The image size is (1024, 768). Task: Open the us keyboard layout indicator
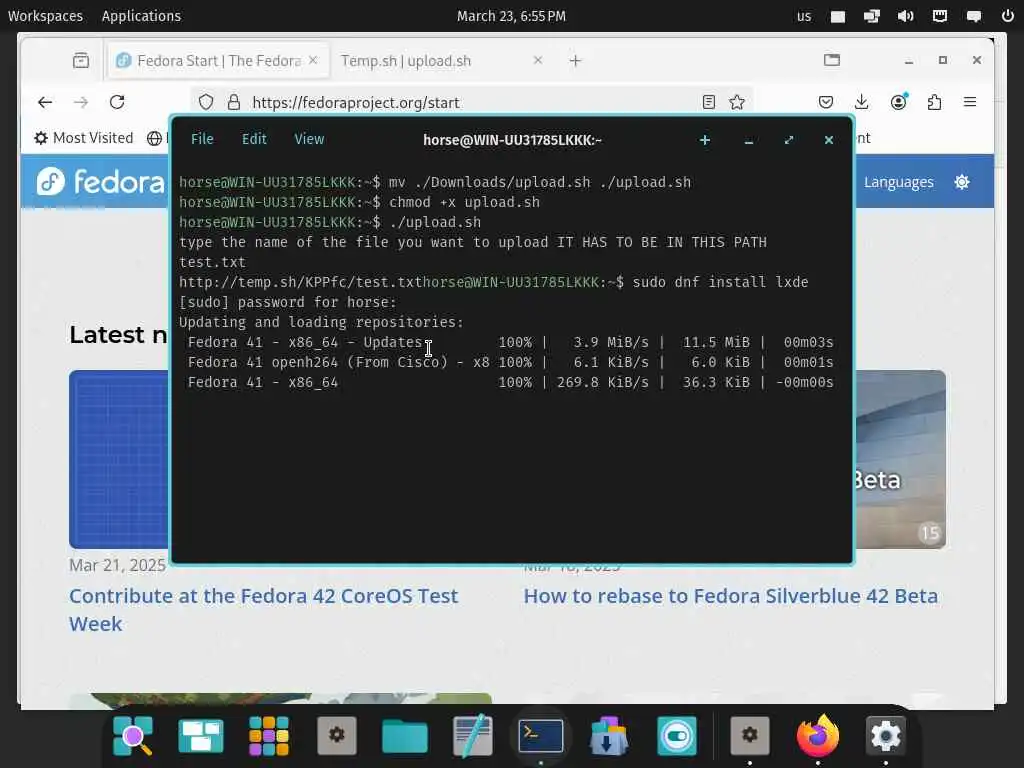coord(804,16)
